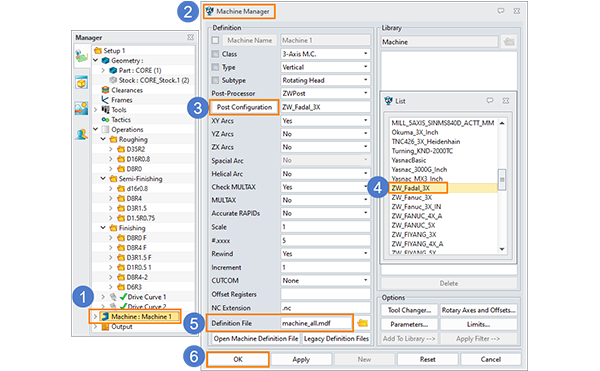Toggle the Subtype checkbox
The height and width of the screenshot is (371, 600).
click(215, 80)
